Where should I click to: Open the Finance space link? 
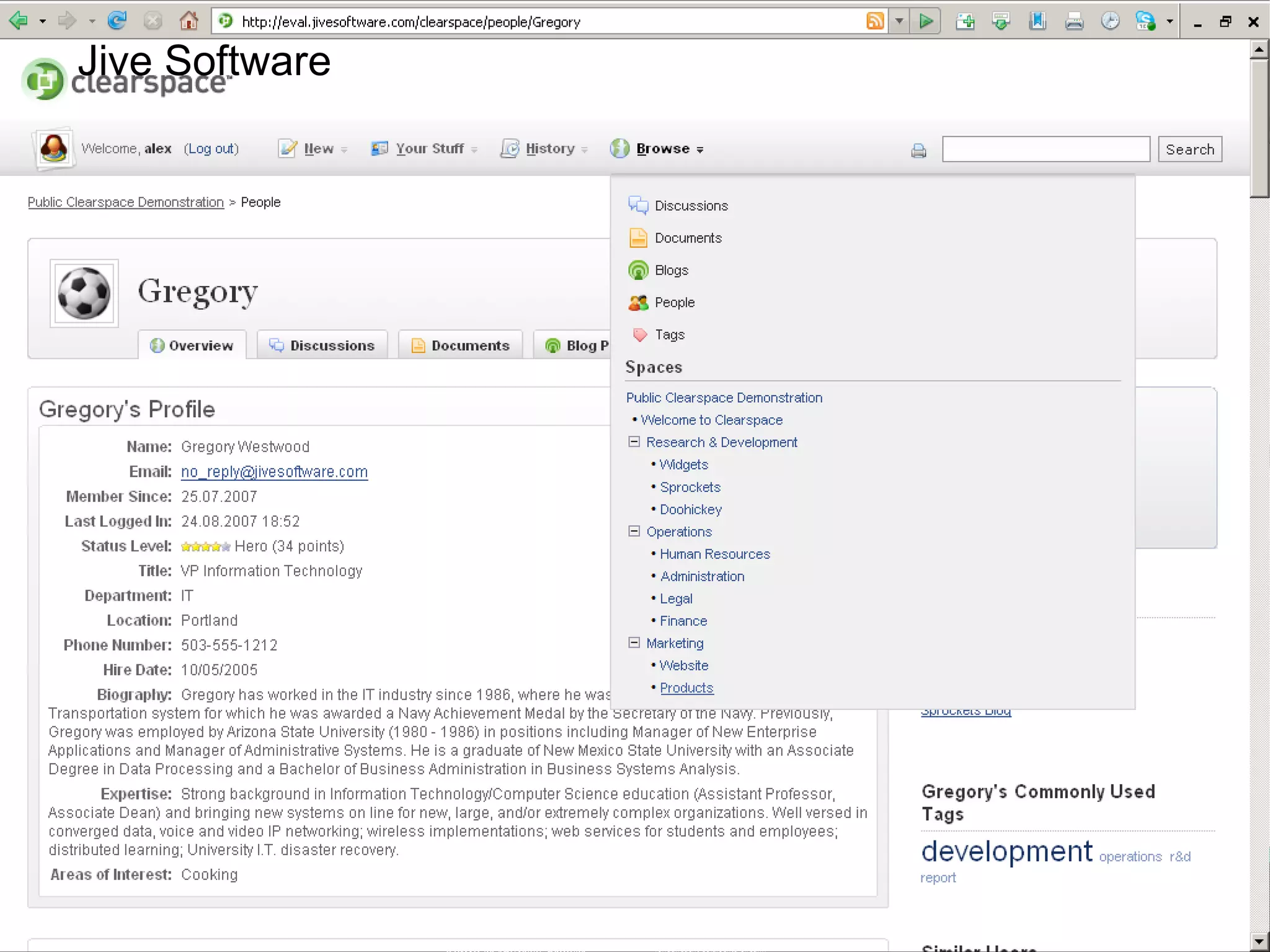point(683,620)
